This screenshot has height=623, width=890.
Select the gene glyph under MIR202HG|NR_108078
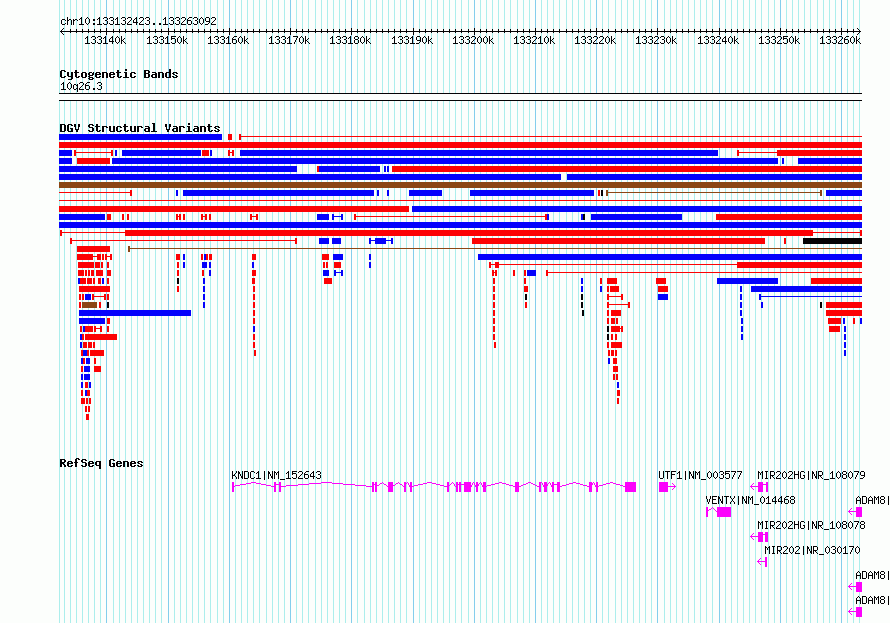pyautogui.click(x=759, y=537)
